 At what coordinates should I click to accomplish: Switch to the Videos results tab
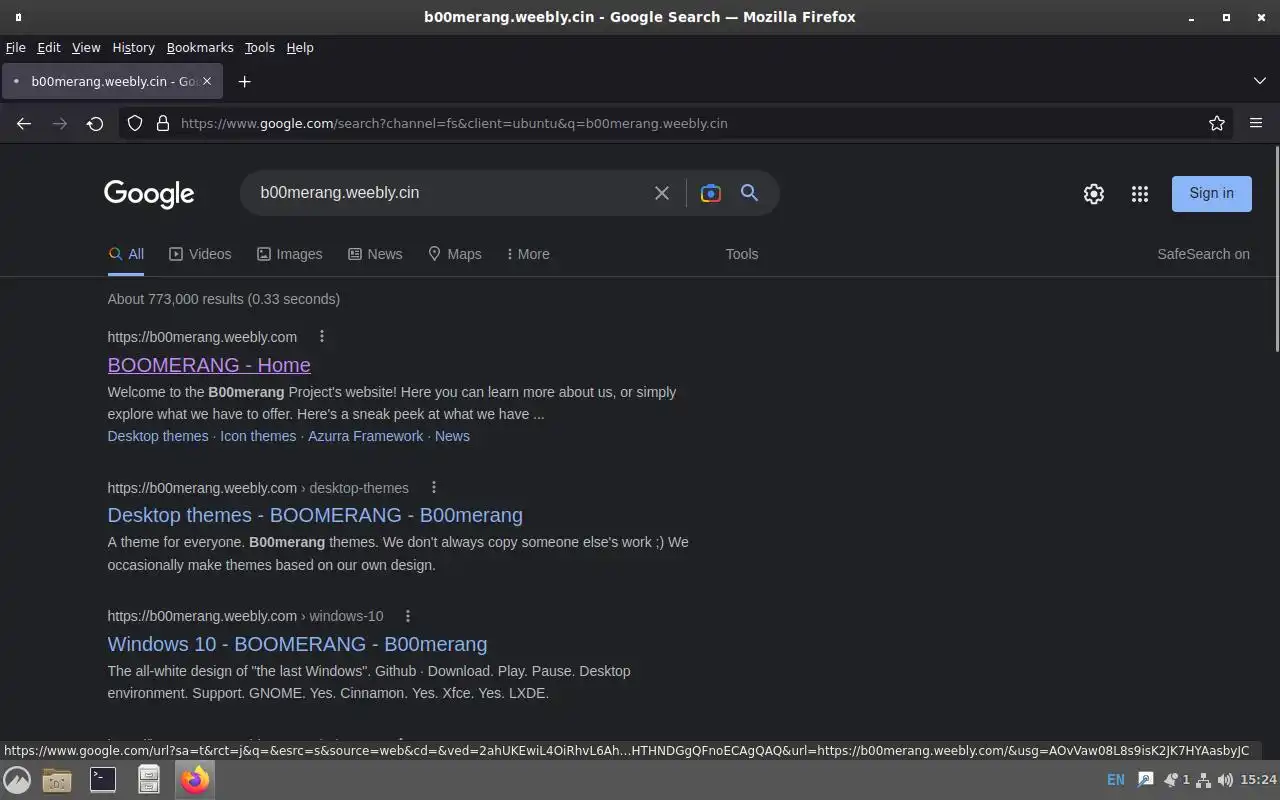pyautogui.click(x=200, y=254)
